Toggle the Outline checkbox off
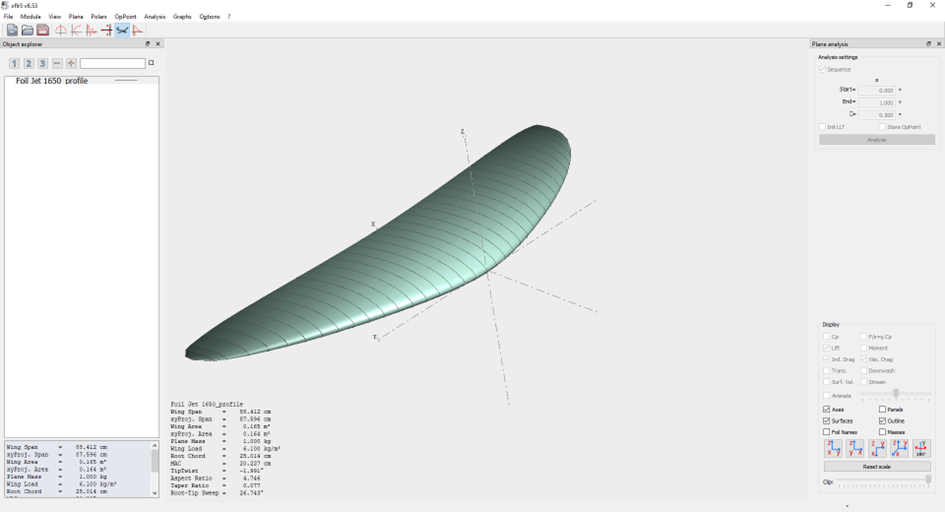 click(882, 421)
